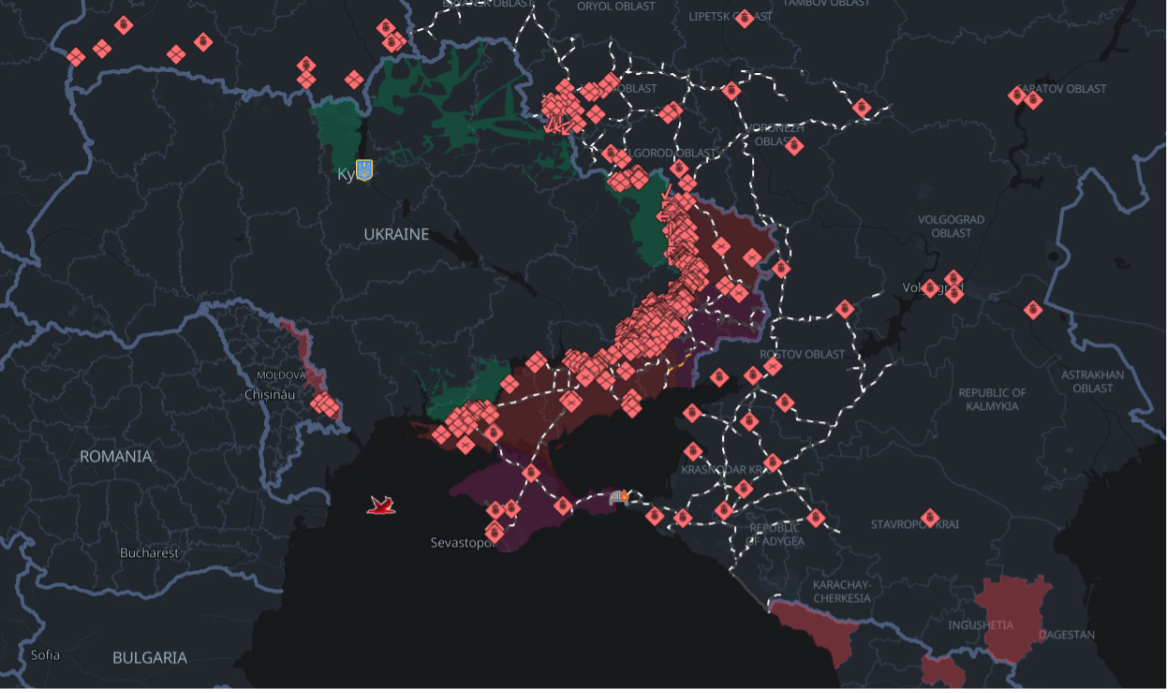1170x693 pixels.
Task: Select the Republic of Kalmykia label
Action: coord(992,399)
